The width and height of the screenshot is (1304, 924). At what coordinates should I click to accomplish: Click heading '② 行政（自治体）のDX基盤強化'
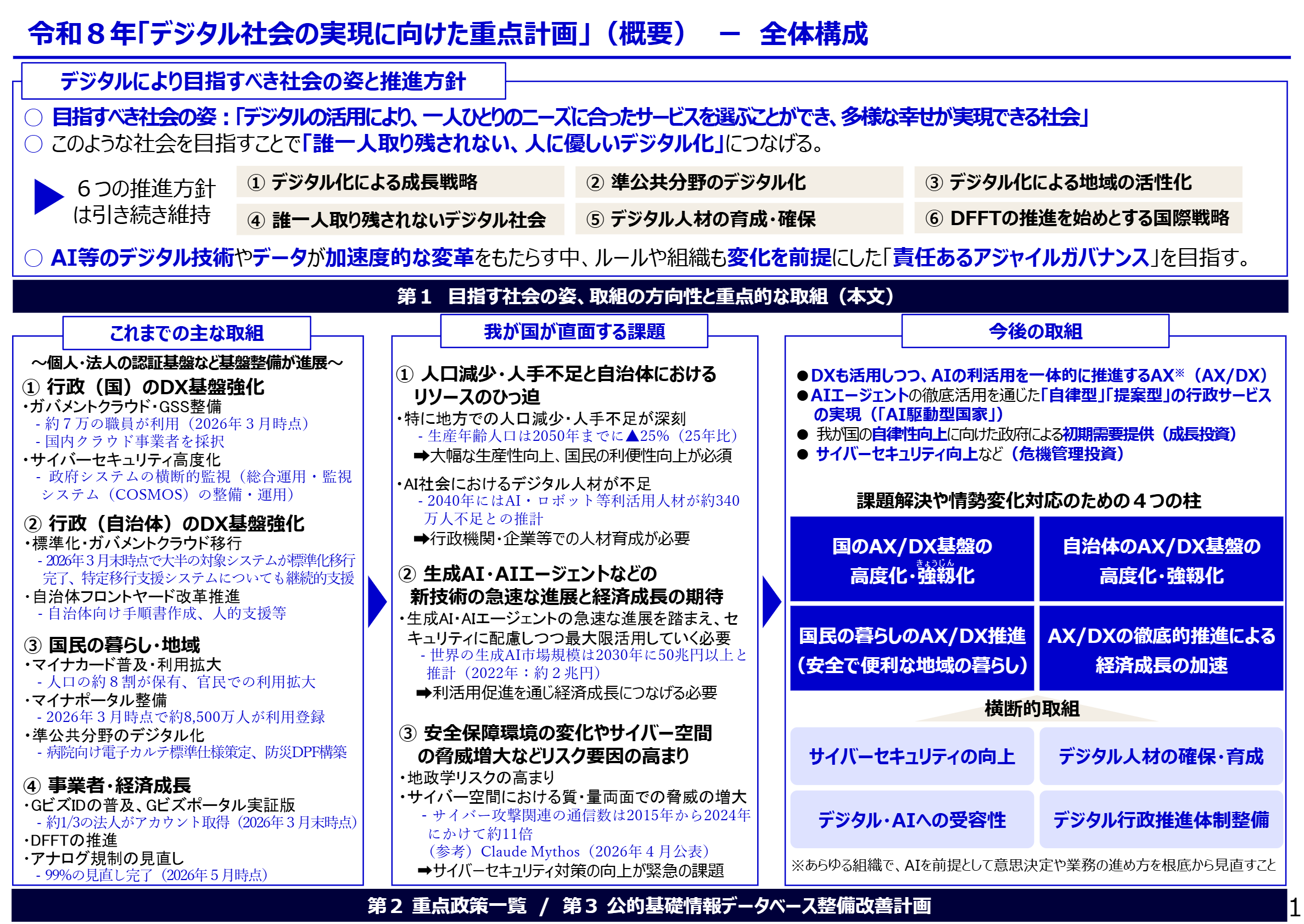[x=164, y=524]
